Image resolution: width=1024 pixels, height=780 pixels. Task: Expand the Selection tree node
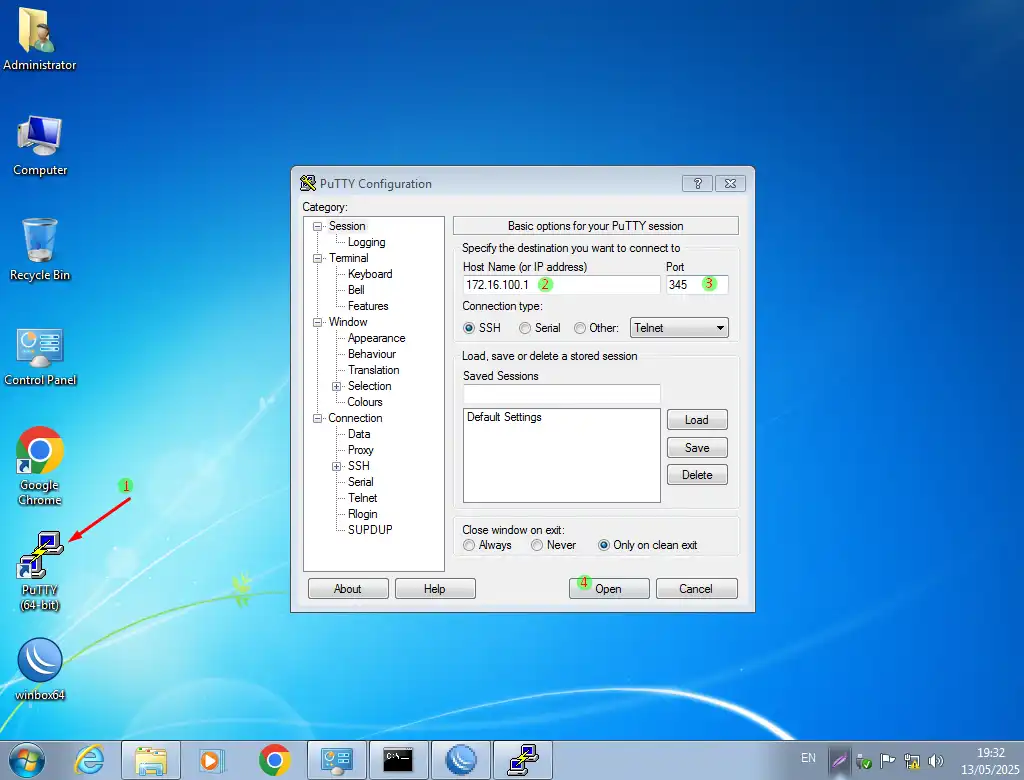338,386
